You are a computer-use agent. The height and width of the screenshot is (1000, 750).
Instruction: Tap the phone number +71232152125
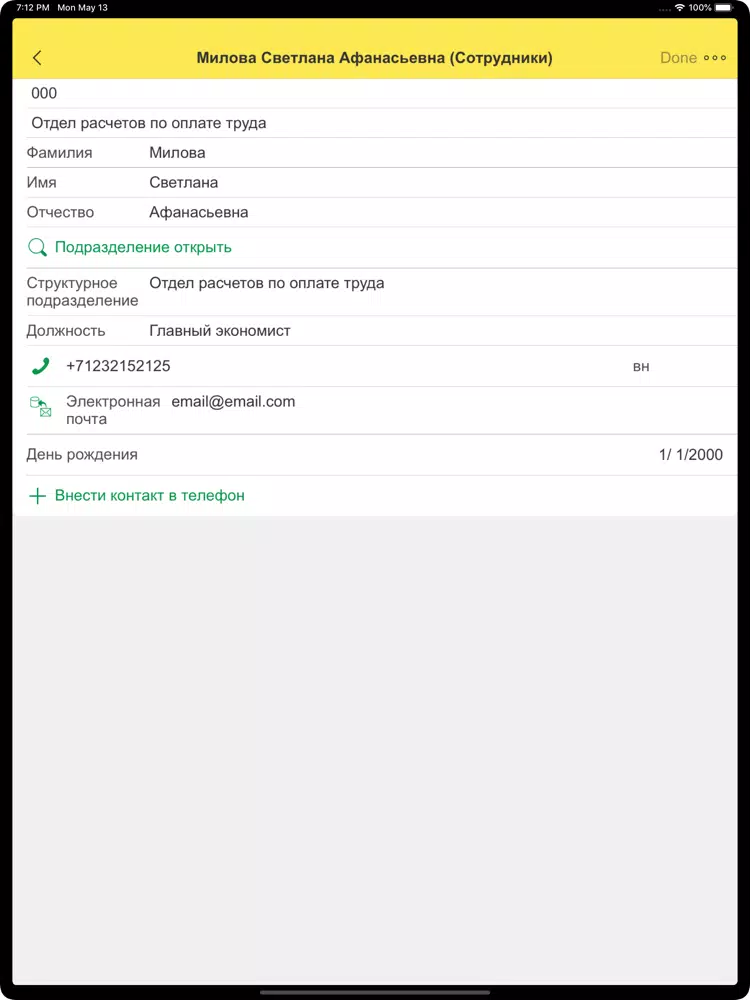[118, 366]
